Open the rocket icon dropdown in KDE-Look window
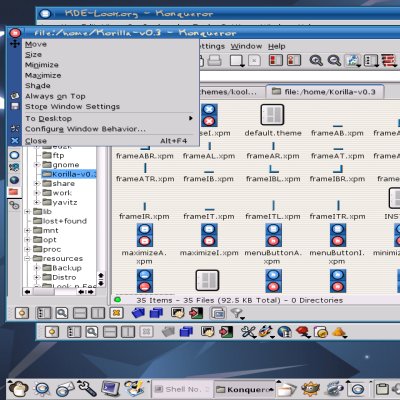The width and height of the screenshot is (400, 400). pyautogui.click(x=266, y=332)
